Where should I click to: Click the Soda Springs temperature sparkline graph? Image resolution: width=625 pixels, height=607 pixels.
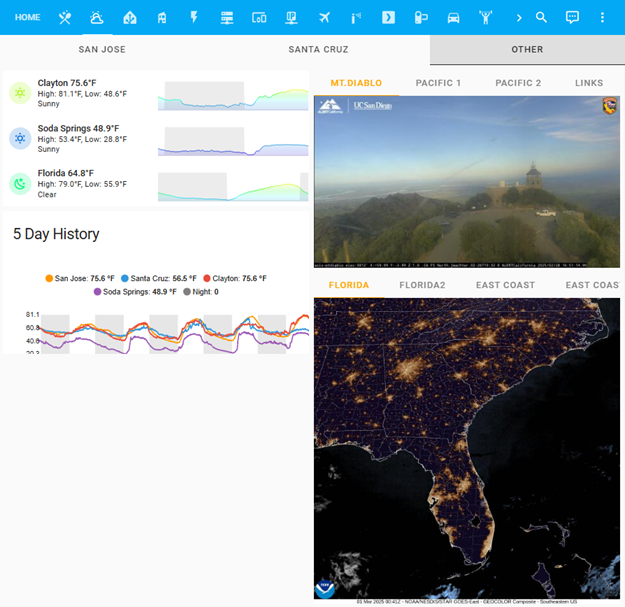click(233, 141)
